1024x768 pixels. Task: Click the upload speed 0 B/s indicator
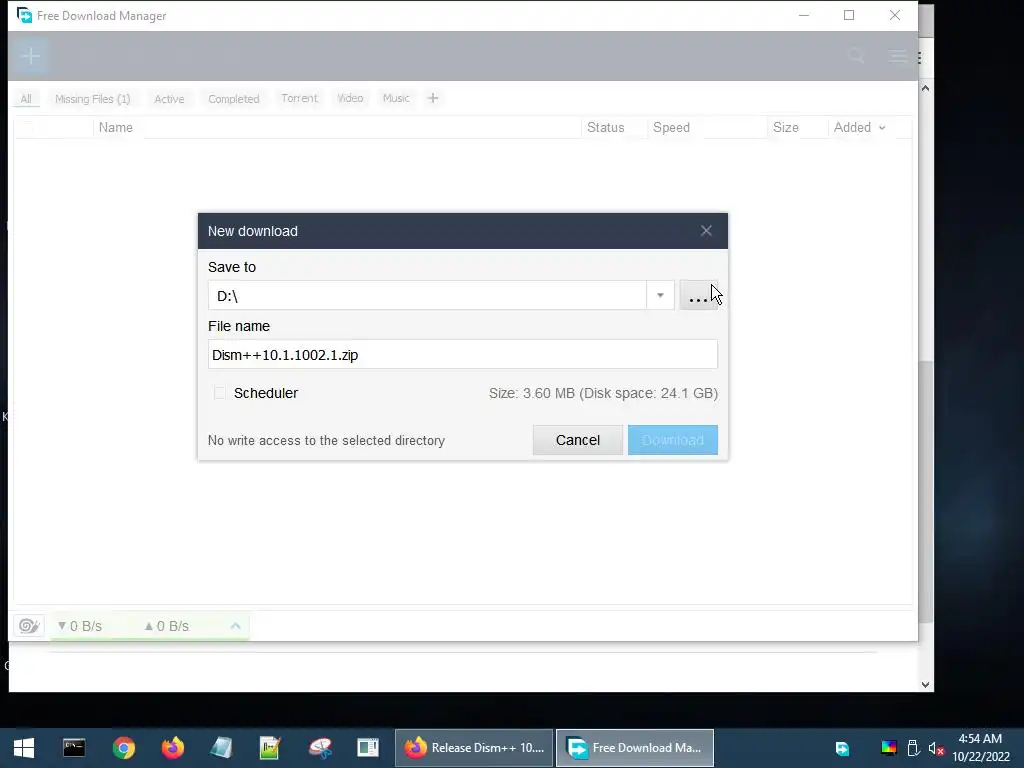[x=167, y=626]
